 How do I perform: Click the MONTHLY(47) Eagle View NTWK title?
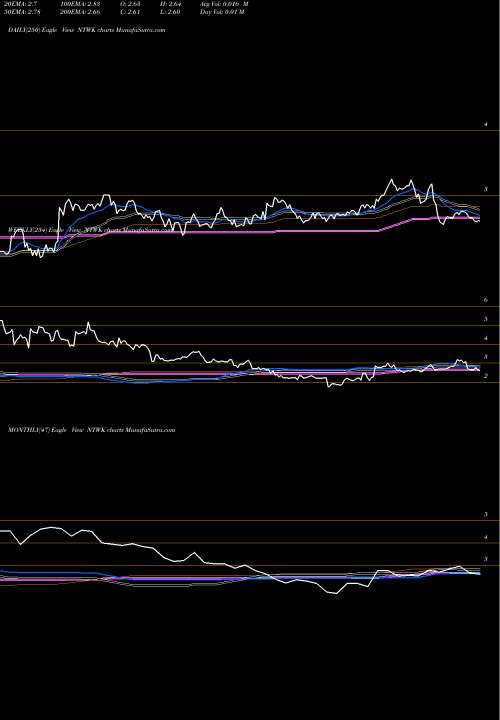click(x=92, y=430)
